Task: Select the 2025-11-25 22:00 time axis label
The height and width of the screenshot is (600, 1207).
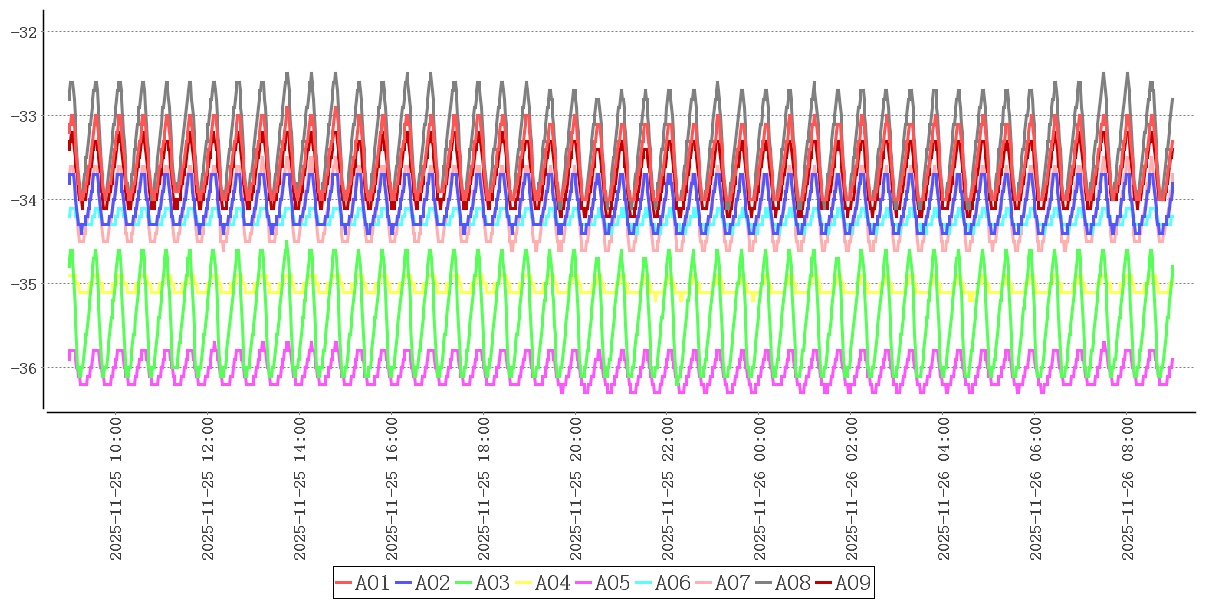Action: 668,489
